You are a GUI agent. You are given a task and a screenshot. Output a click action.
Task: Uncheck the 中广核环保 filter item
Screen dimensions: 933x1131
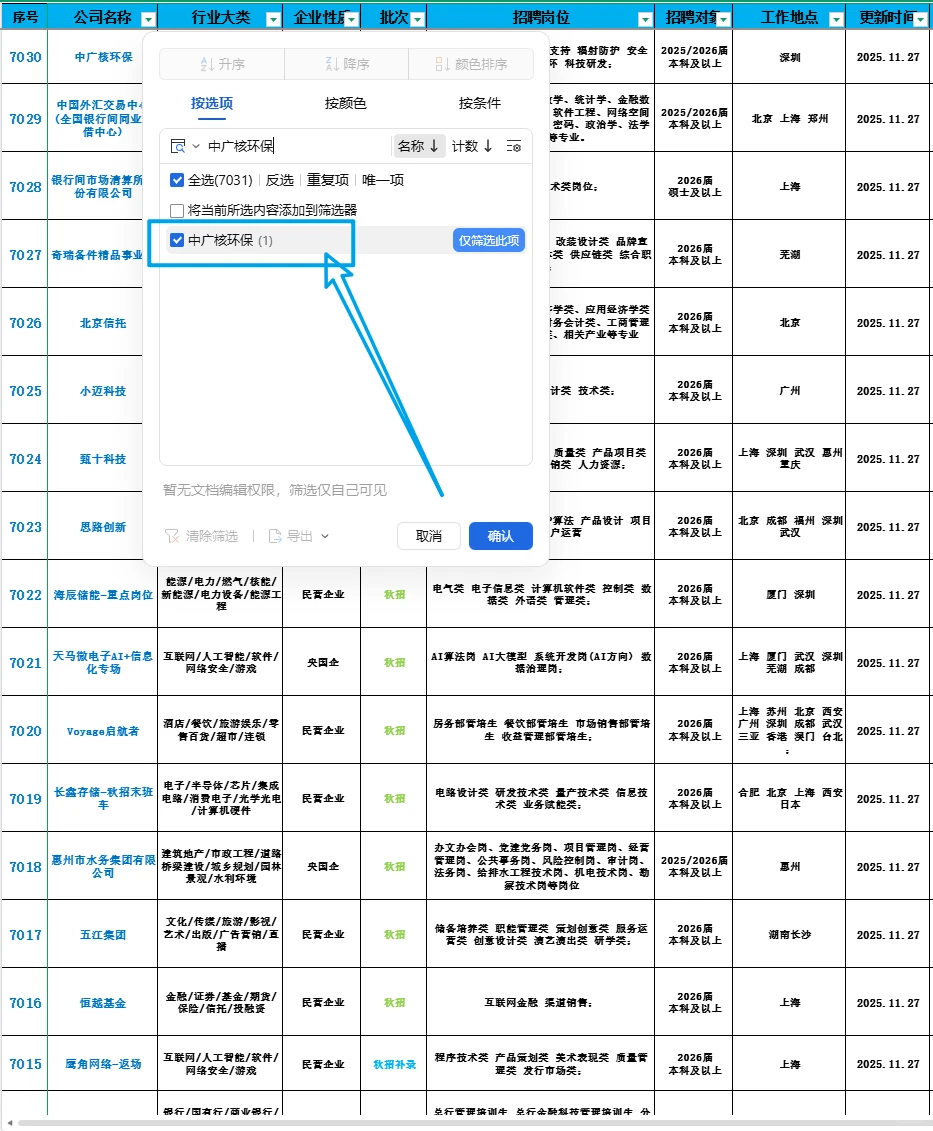coord(176,240)
